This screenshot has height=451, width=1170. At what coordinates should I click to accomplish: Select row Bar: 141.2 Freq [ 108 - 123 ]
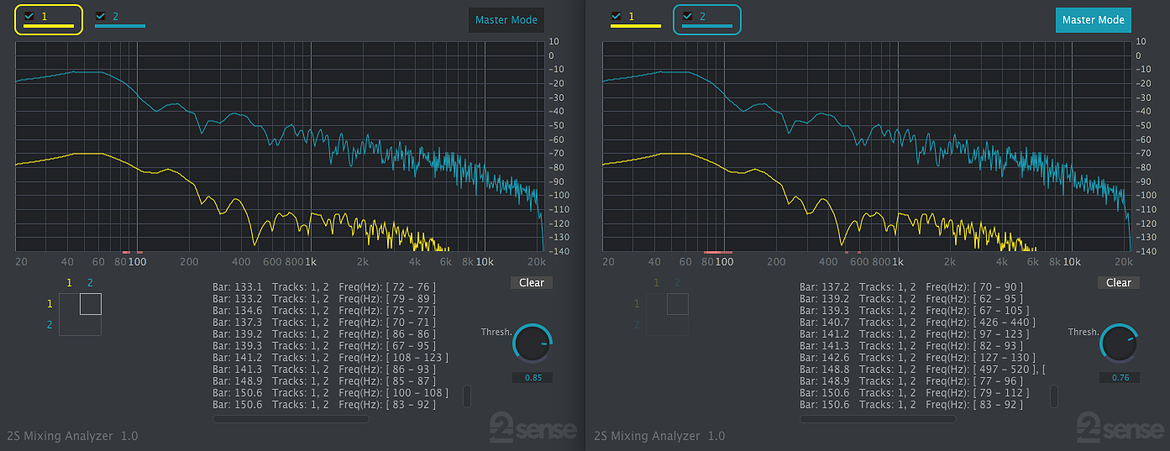(330, 358)
